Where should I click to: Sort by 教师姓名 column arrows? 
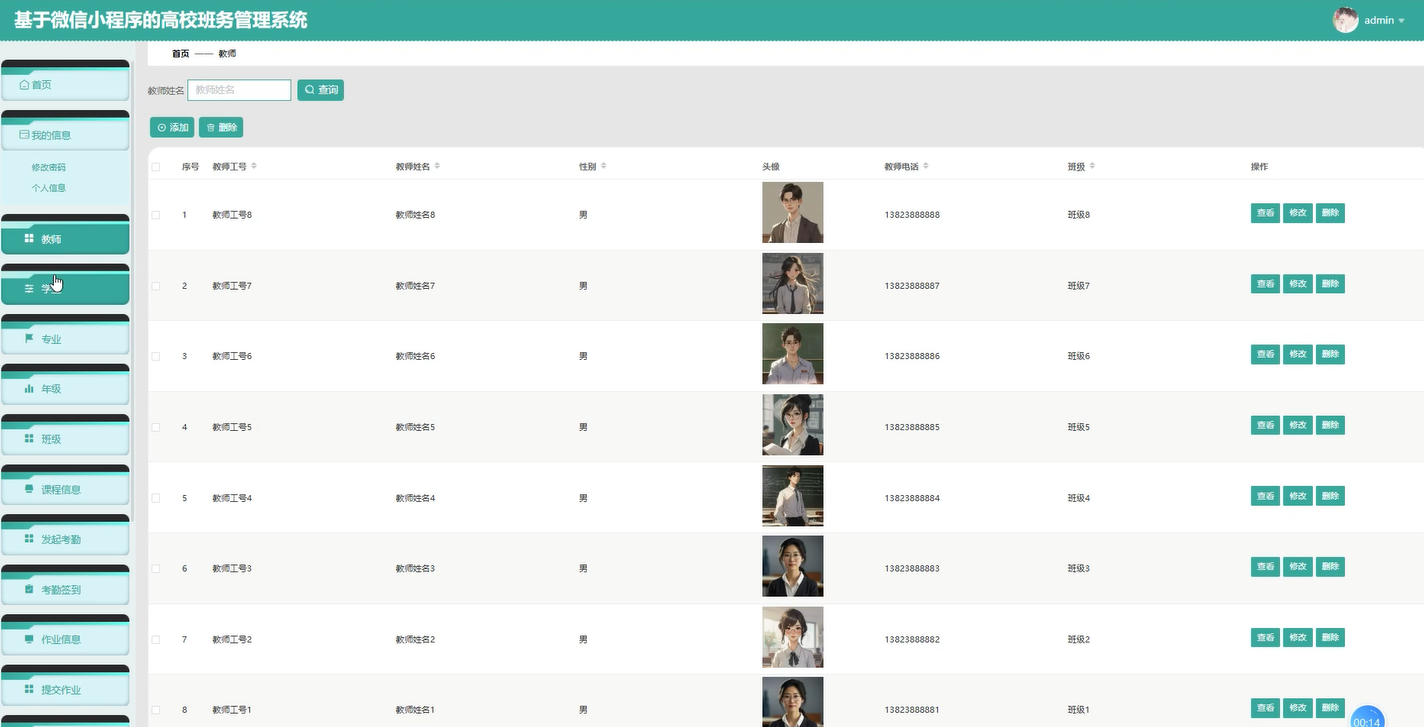click(437, 166)
